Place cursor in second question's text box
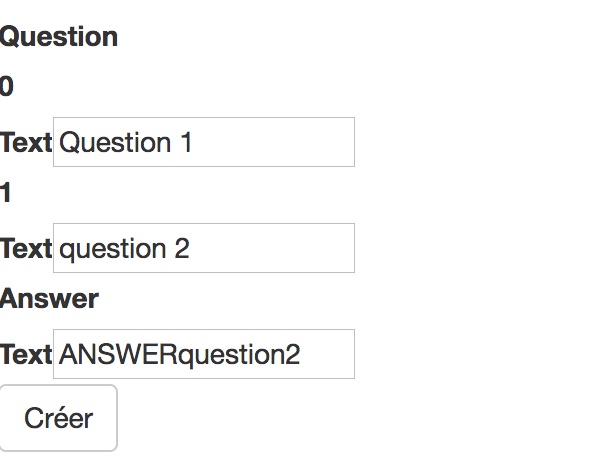Screen dimensions: 616x458 point(204,248)
